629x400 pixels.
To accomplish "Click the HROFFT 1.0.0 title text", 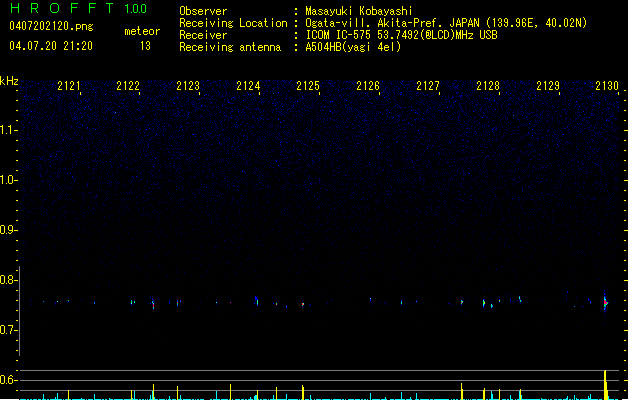I will pyautogui.click(x=78, y=8).
